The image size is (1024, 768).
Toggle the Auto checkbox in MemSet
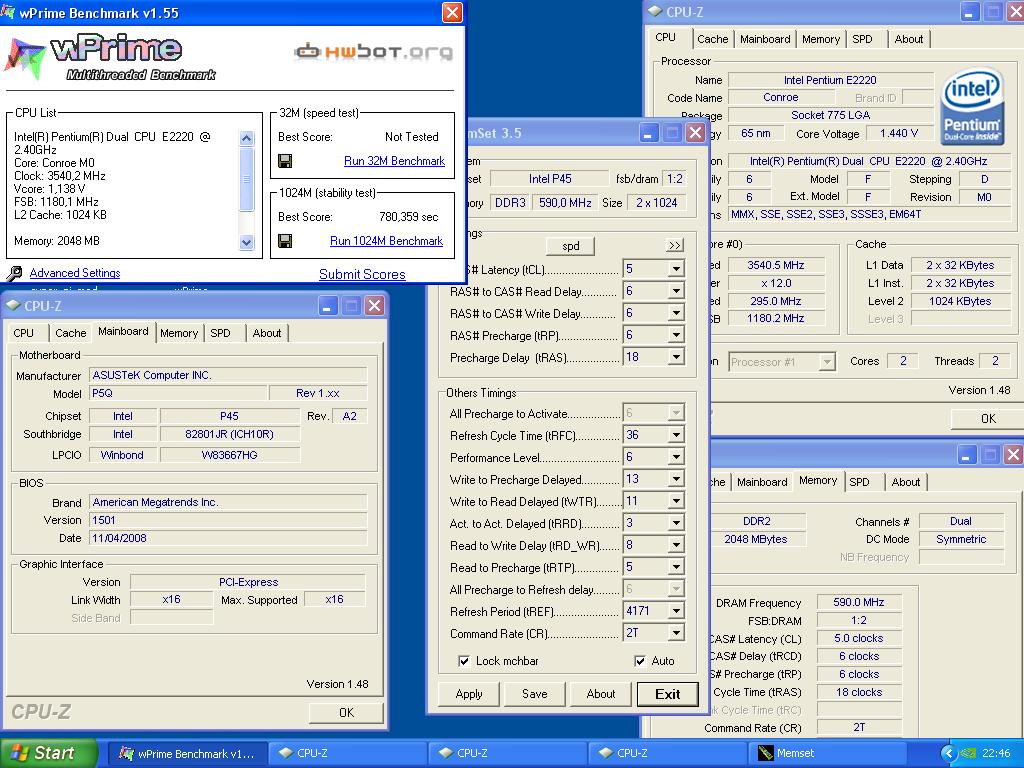(x=640, y=661)
